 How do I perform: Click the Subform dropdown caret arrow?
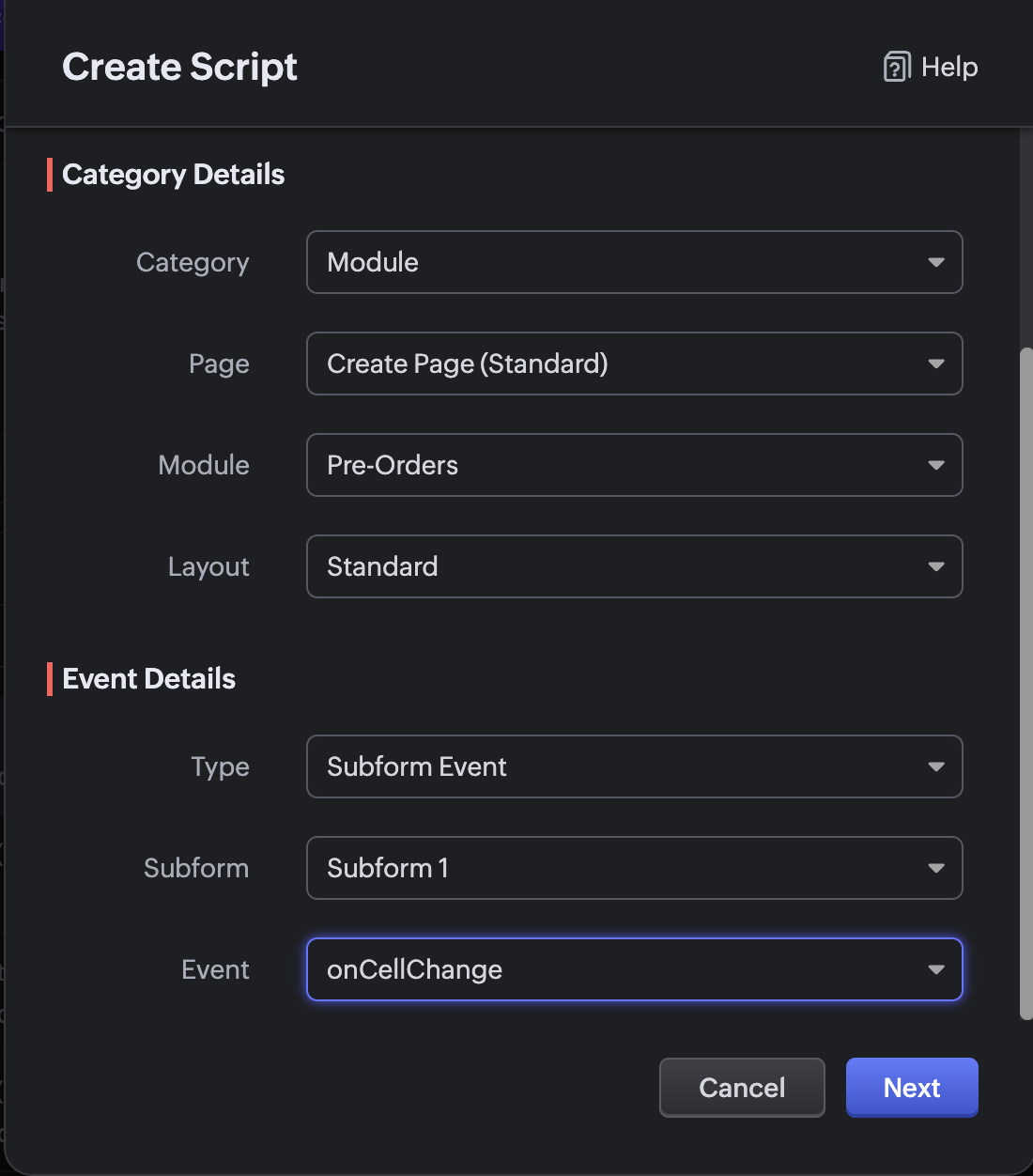coord(935,868)
